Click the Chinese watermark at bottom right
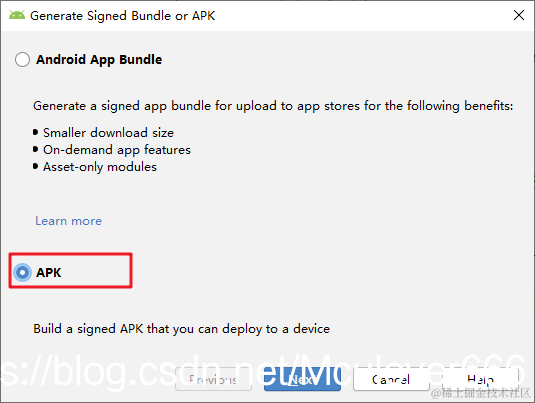535x403 pixels. 481,393
